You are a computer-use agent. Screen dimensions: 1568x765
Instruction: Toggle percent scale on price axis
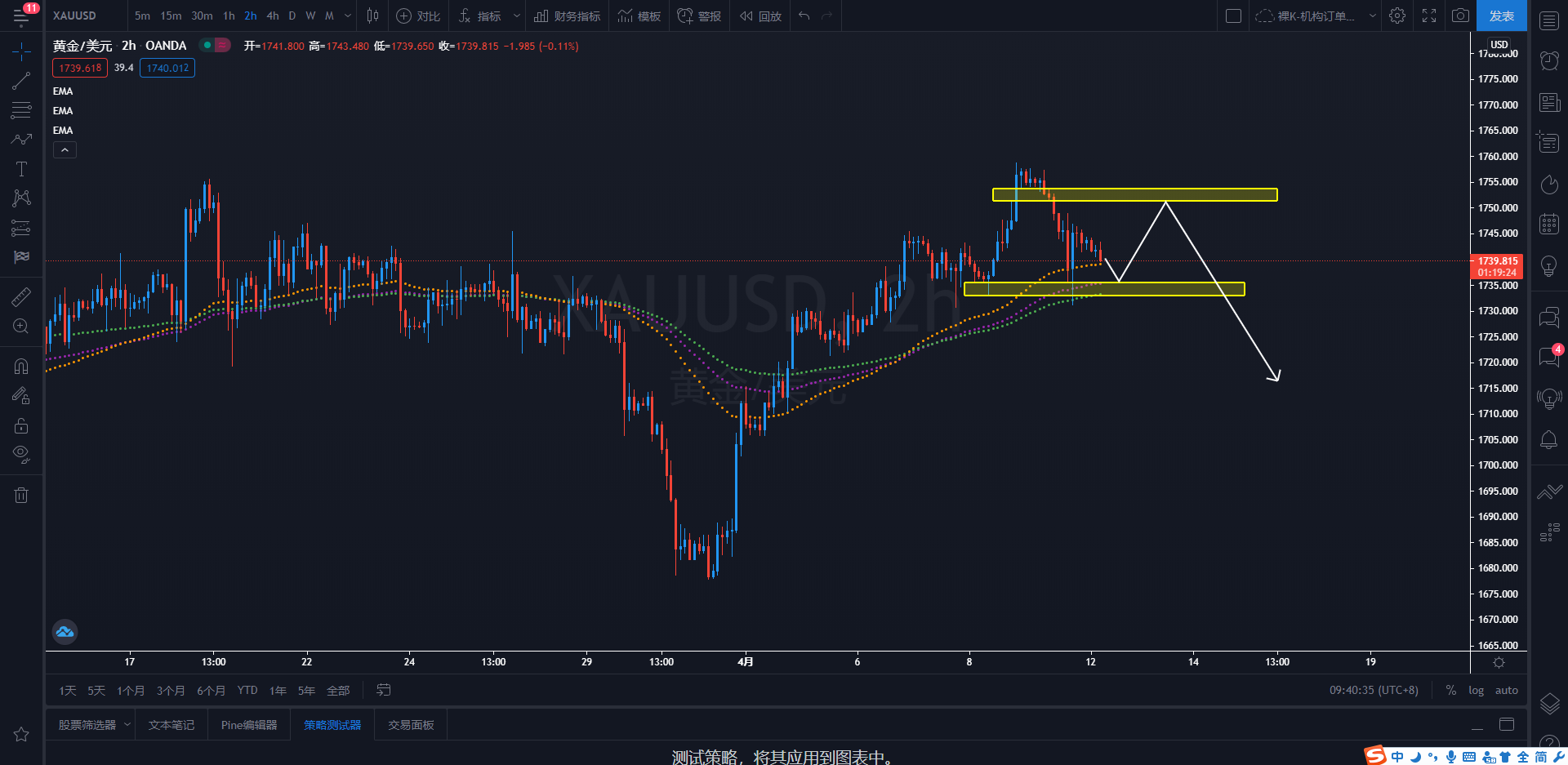coord(1451,691)
